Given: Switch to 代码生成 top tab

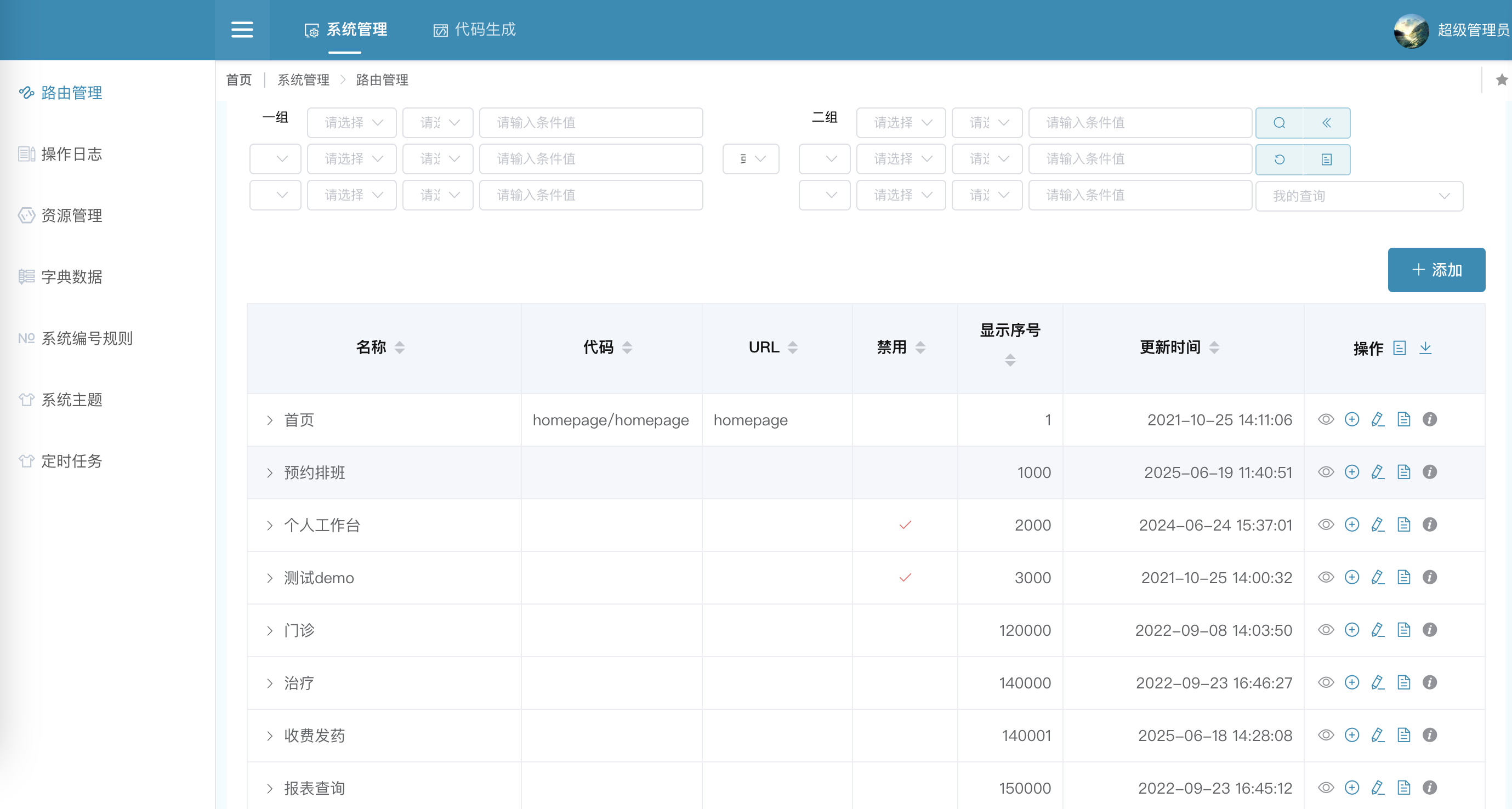Looking at the screenshot, I should [x=474, y=30].
